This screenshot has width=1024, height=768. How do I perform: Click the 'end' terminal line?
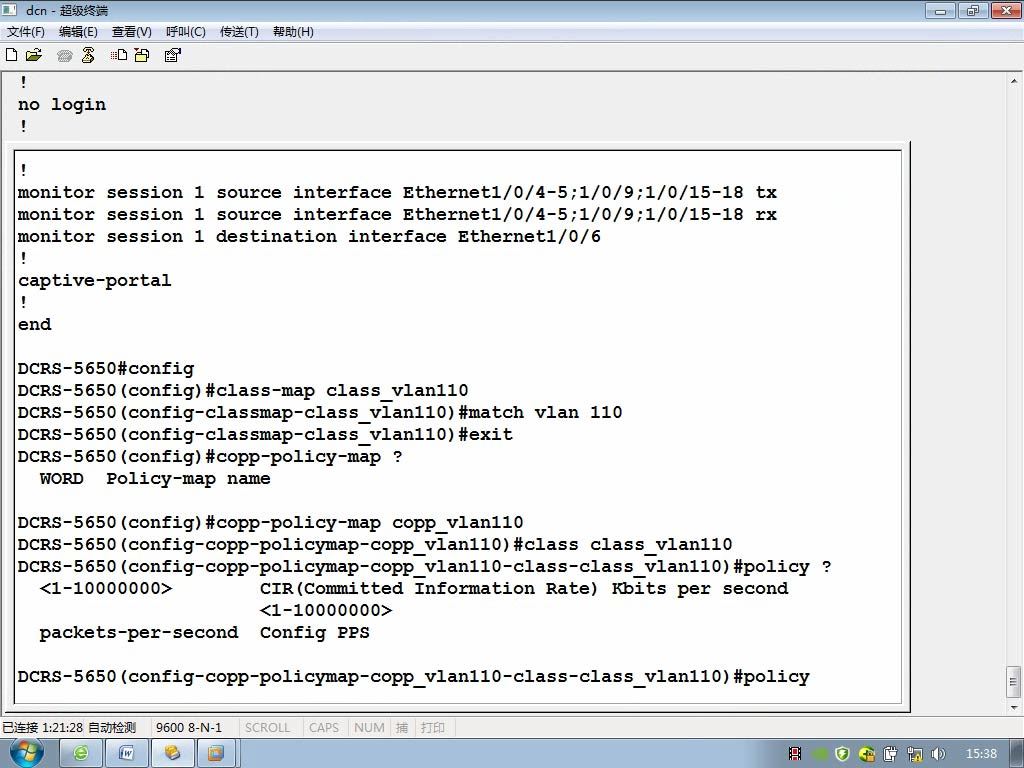coord(35,325)
